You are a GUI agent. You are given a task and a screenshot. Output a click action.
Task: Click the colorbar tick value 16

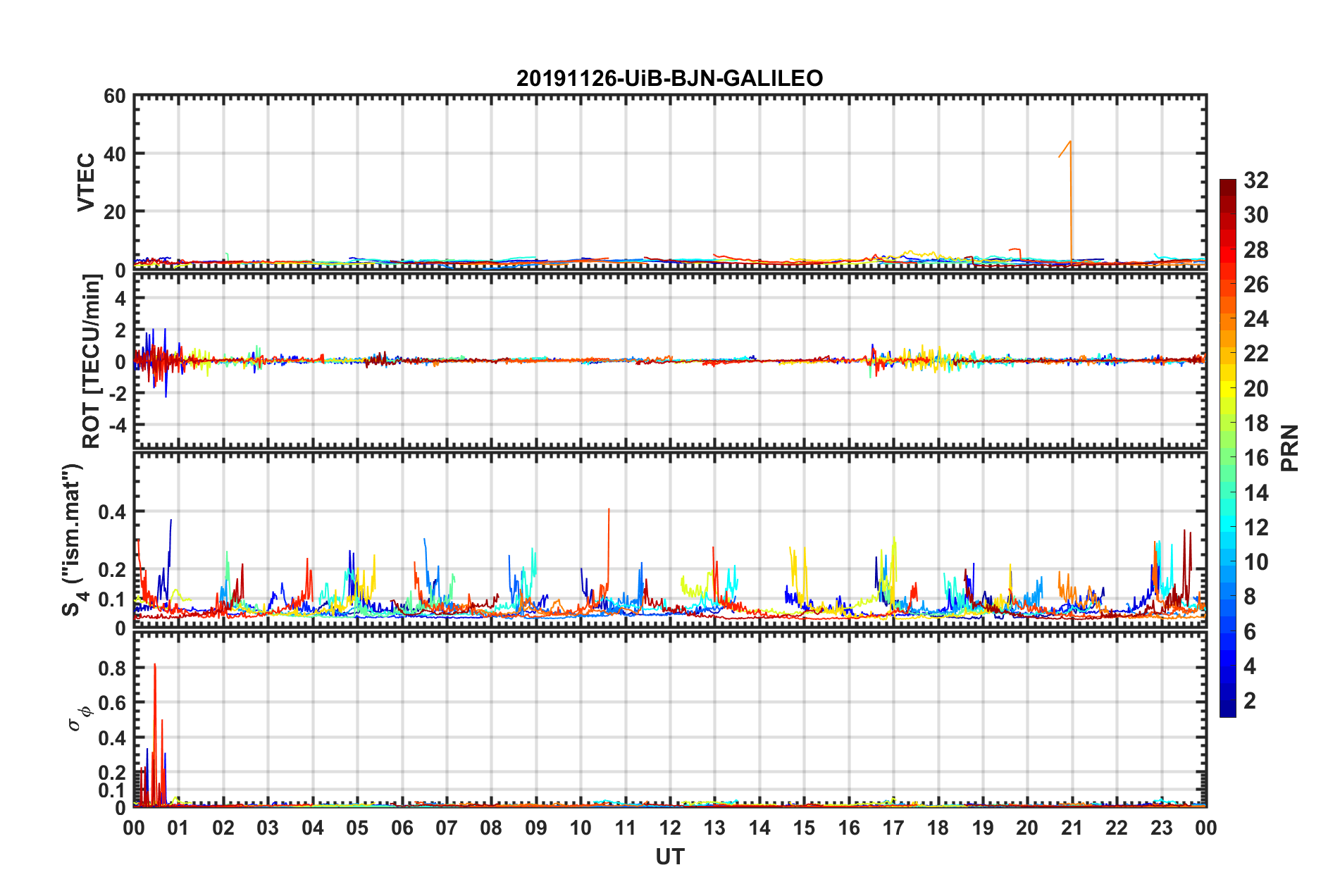tap(1256, 458)
